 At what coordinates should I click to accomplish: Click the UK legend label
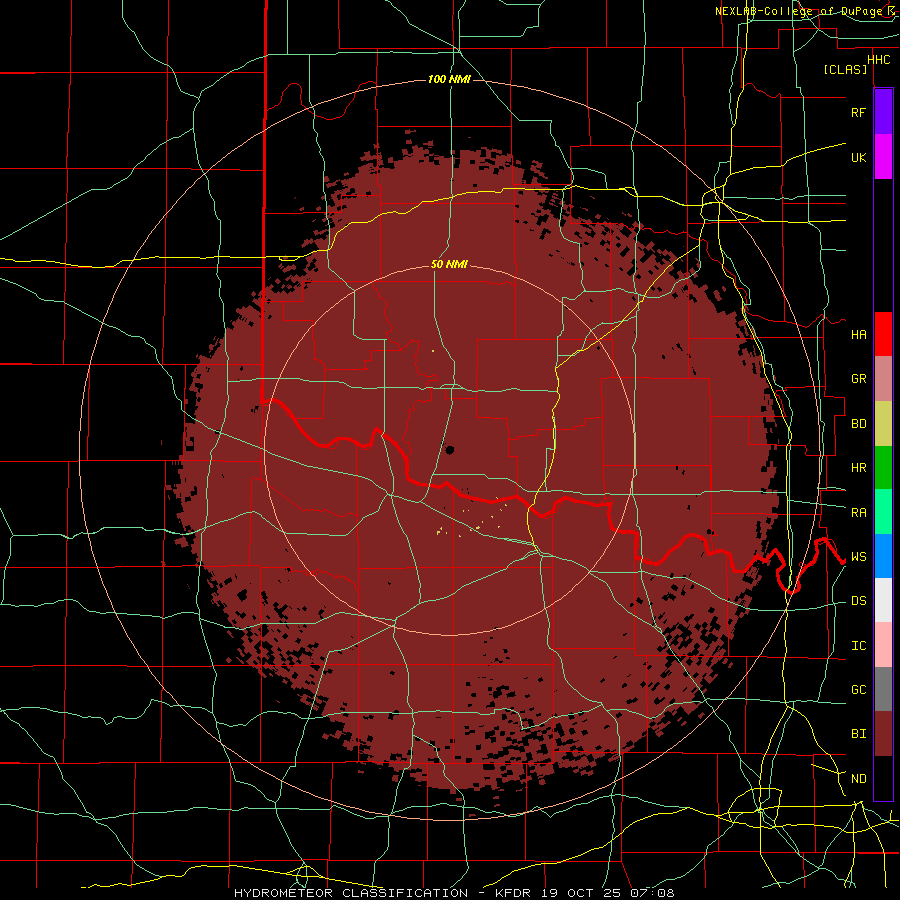(858, 157)
